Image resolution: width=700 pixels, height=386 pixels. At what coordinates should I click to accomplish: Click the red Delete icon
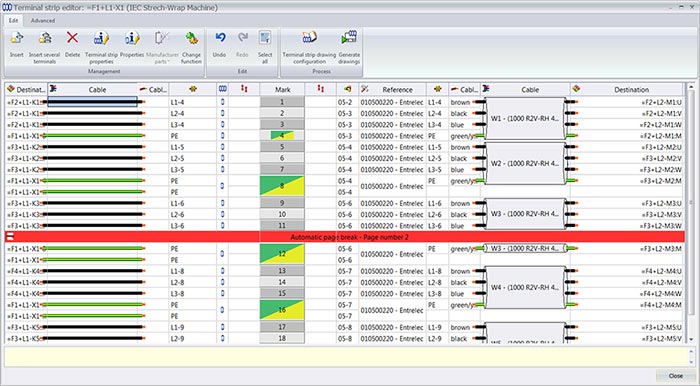[x=72, y=38]
